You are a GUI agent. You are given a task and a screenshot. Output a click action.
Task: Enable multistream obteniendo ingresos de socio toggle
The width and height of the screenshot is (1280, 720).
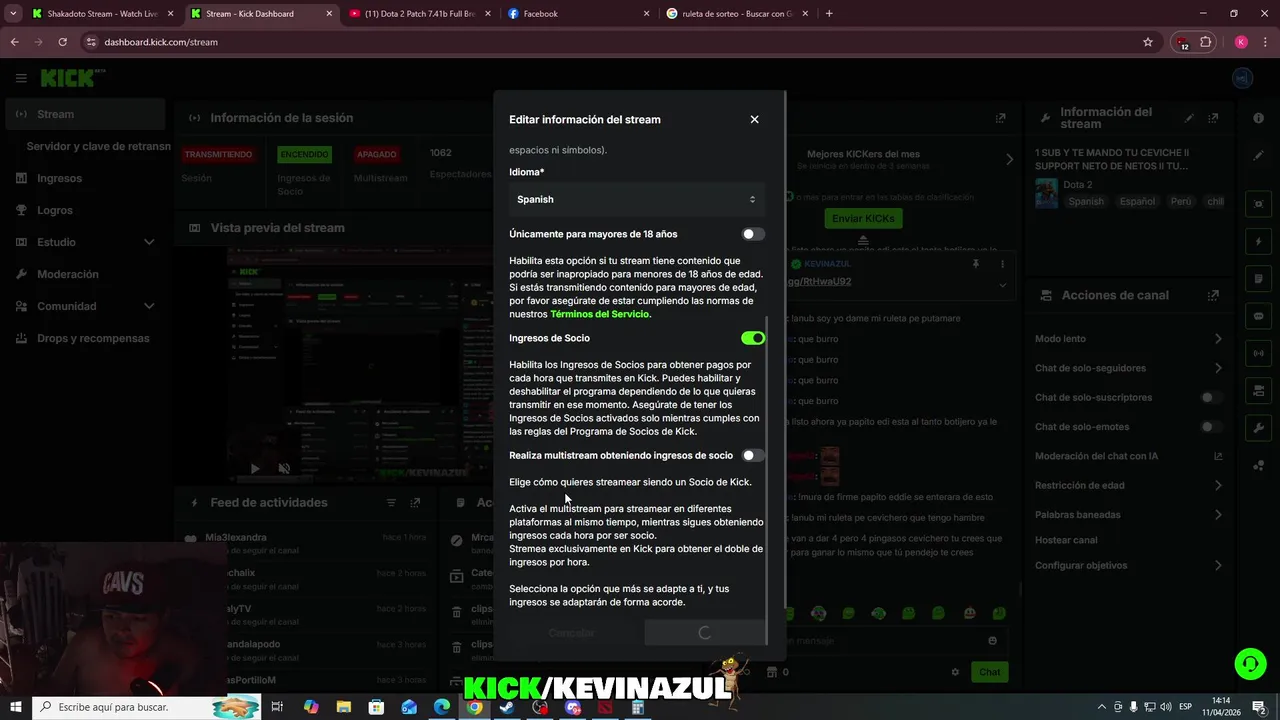[753, 455]
